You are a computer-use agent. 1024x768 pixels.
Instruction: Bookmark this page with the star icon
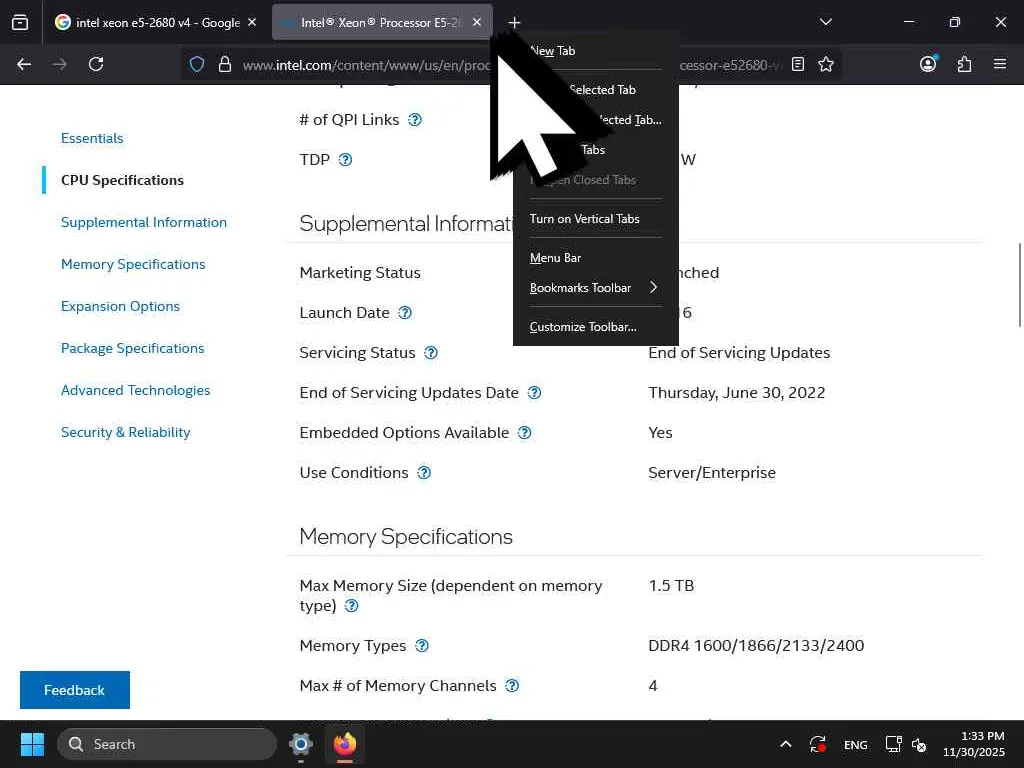point(825,64)
